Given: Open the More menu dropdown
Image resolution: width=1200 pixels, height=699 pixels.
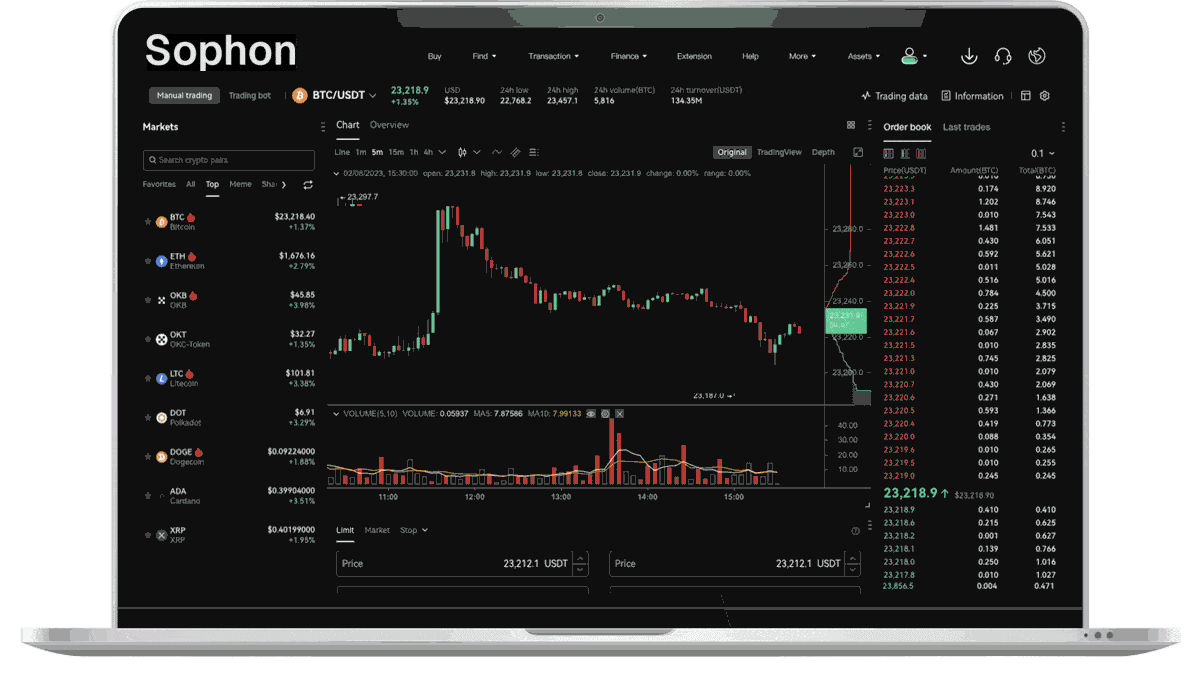Looking at the screenshot, I should (x=802, y=56).
